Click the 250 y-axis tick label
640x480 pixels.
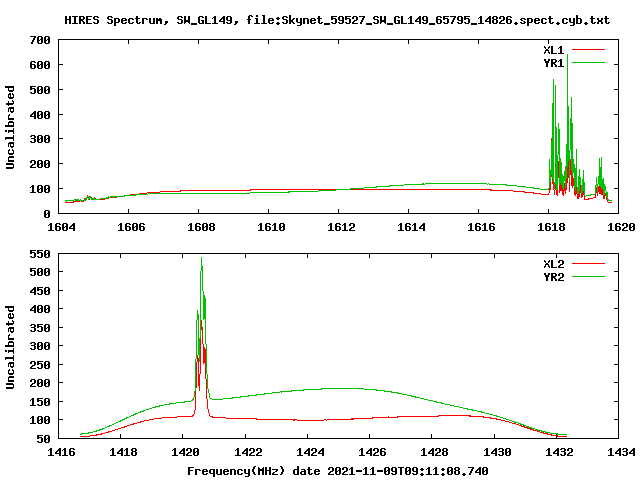(x=40, y=365)
